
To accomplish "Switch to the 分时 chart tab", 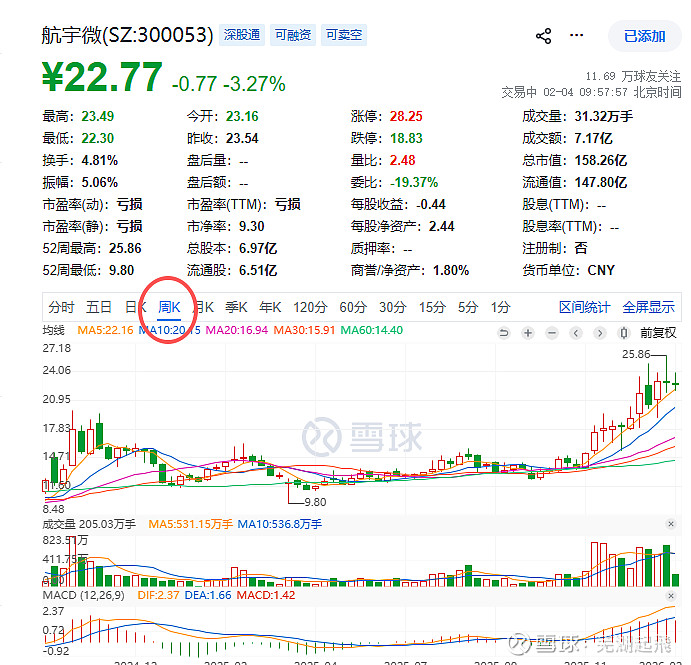I will pyautogui.click(x=61, y=307).
